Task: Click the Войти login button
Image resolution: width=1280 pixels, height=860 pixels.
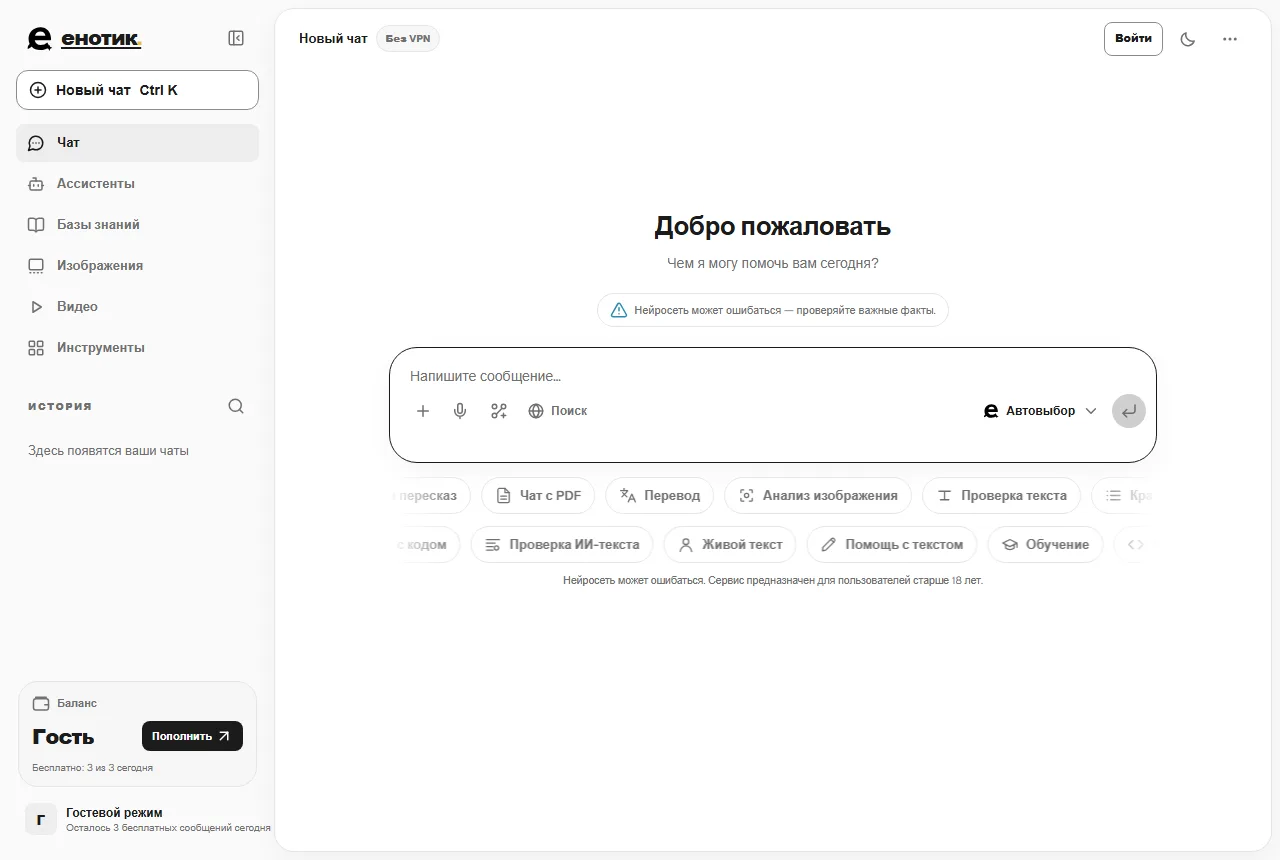Action: tap(1133, 39)
